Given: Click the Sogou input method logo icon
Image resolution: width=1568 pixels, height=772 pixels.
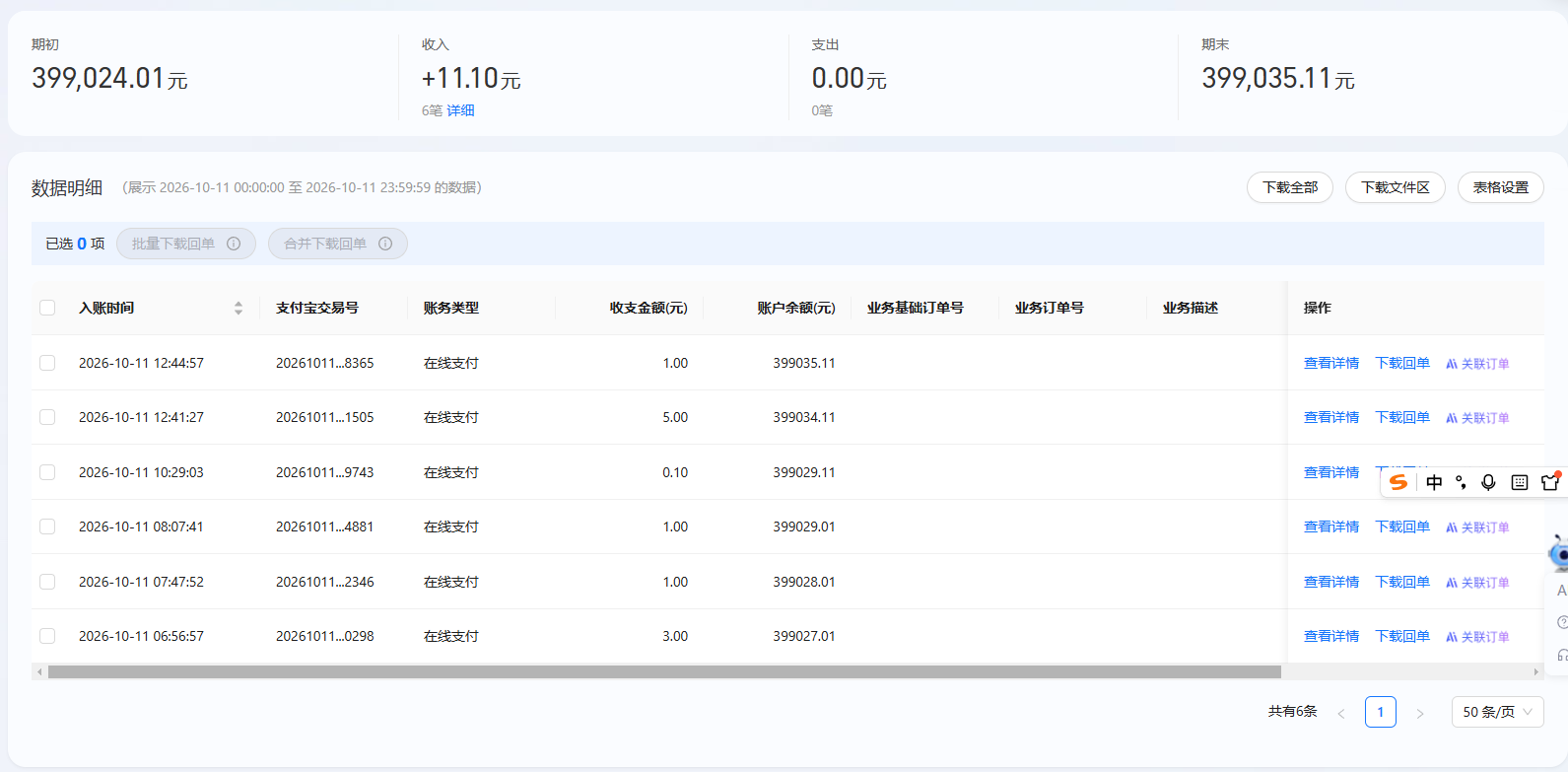Looking at the screenshot, I should (x=1398, y=482).
